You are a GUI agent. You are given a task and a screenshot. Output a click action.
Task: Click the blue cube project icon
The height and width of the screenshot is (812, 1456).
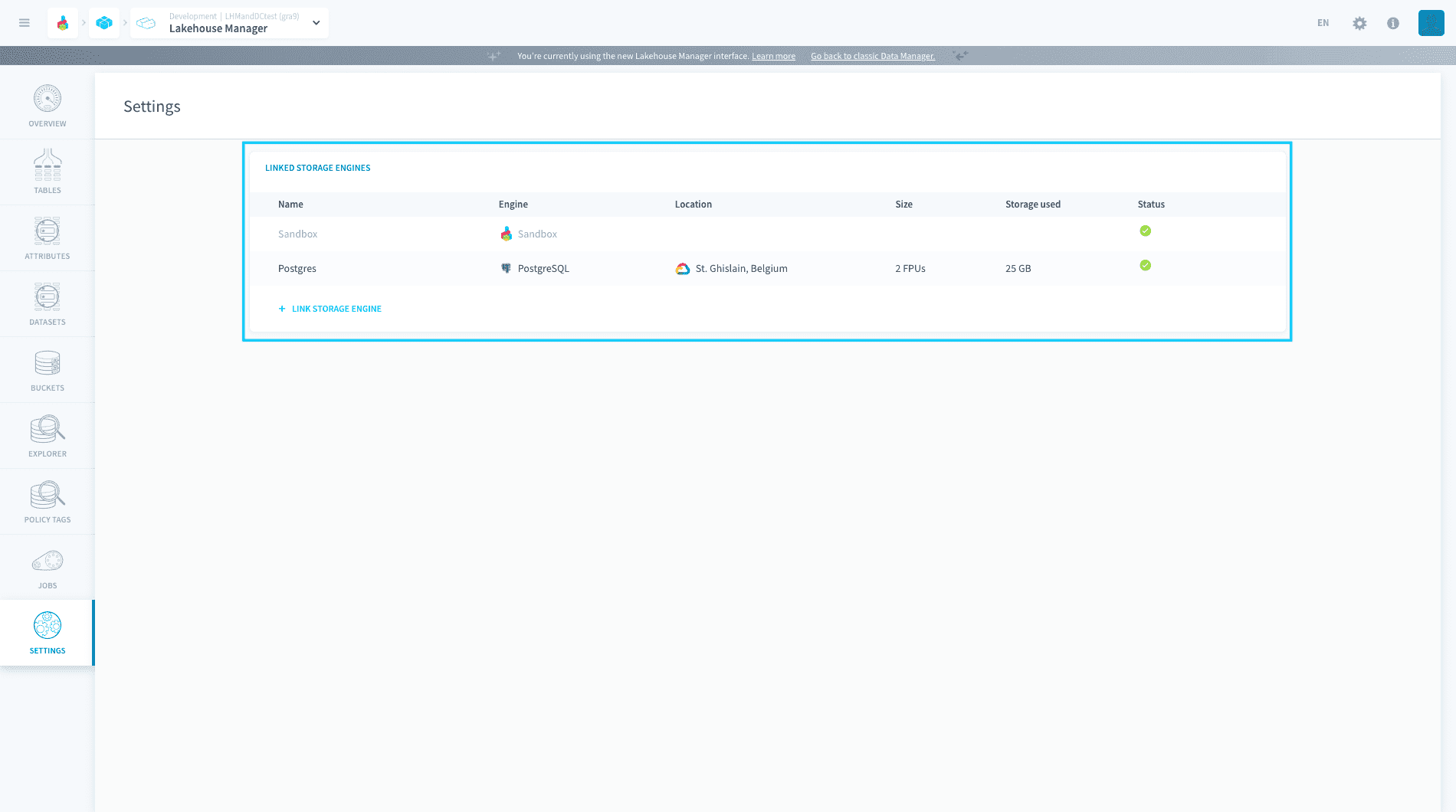pos(104,23)
